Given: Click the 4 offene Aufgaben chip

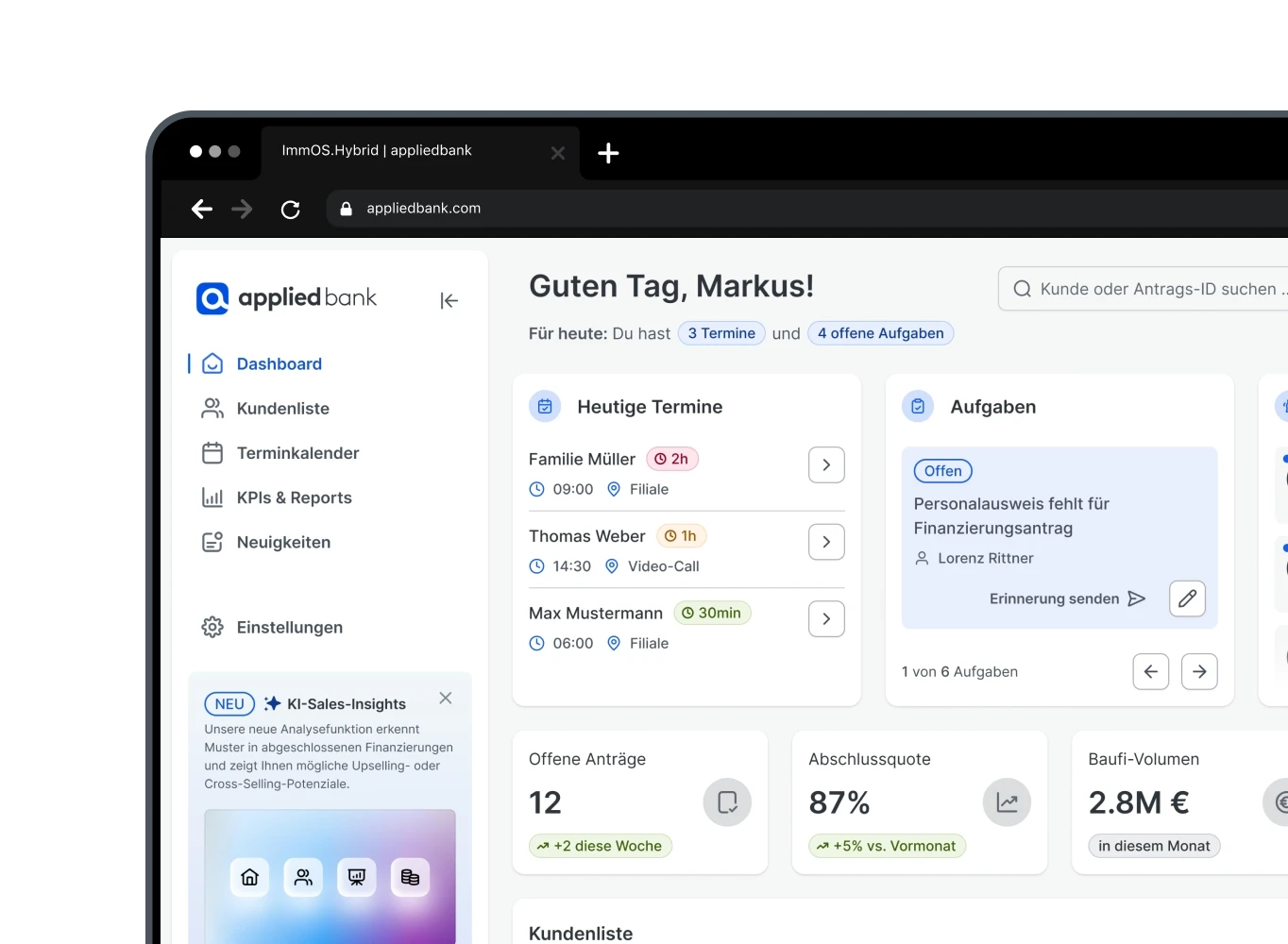Looking at the screenshot, I should pyautogui.click(x=879, y=332).
